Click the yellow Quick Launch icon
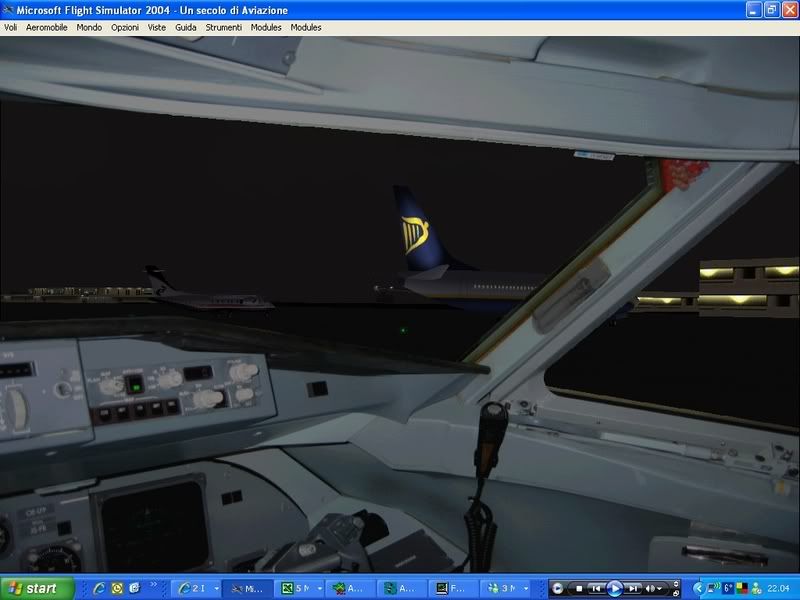The image size is (800, 600). point(117,588)
